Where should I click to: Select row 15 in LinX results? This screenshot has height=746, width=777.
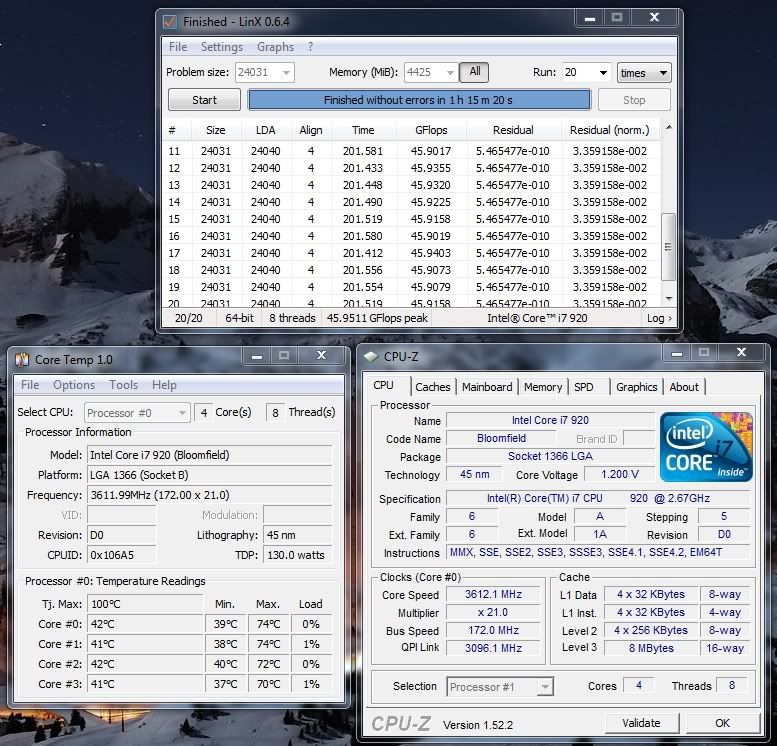[412, 219]
